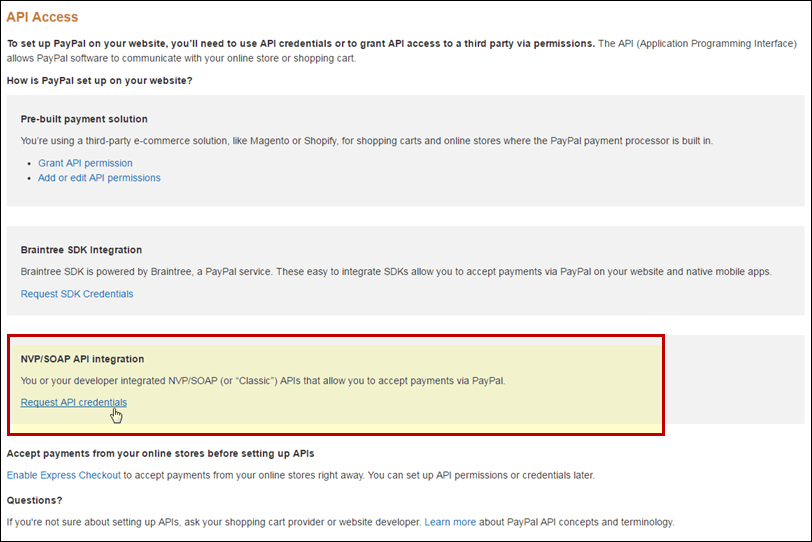812x542 pixels.
Task: Click 'How is PayPal set up' heading
Action: 99,80
